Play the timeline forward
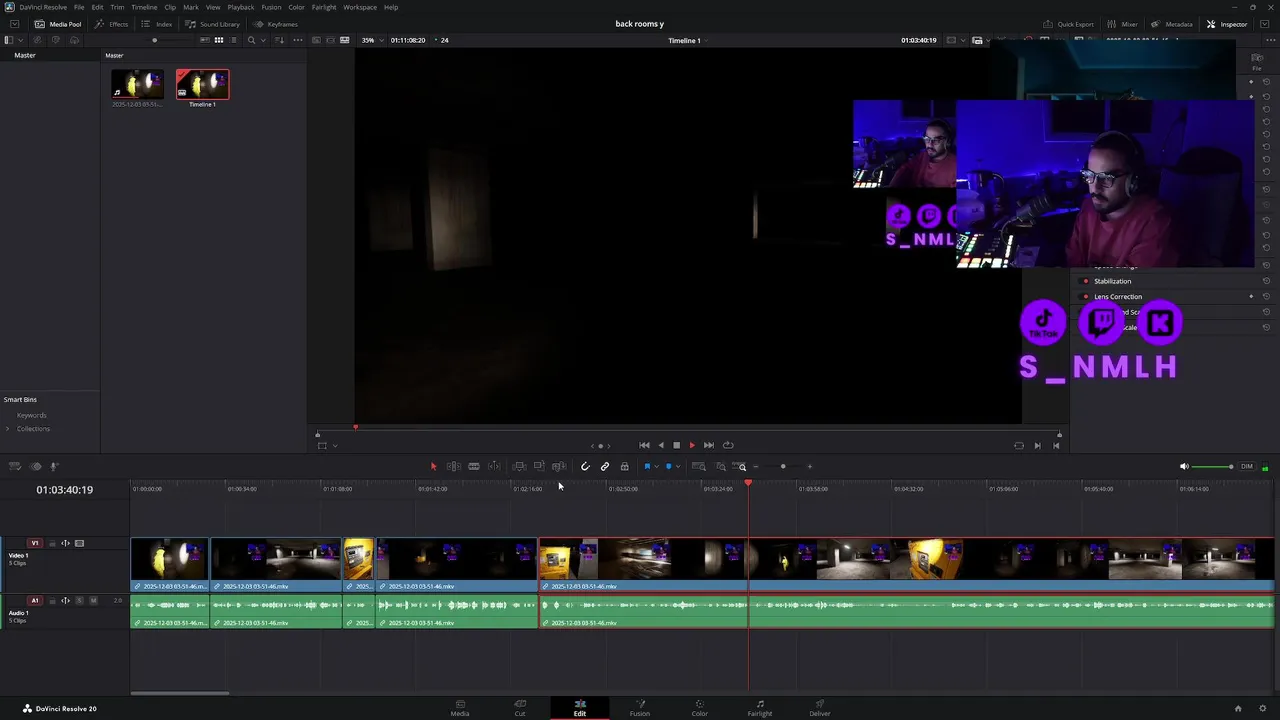This screenshot has height=720, width=1280. tap(692, 445)
